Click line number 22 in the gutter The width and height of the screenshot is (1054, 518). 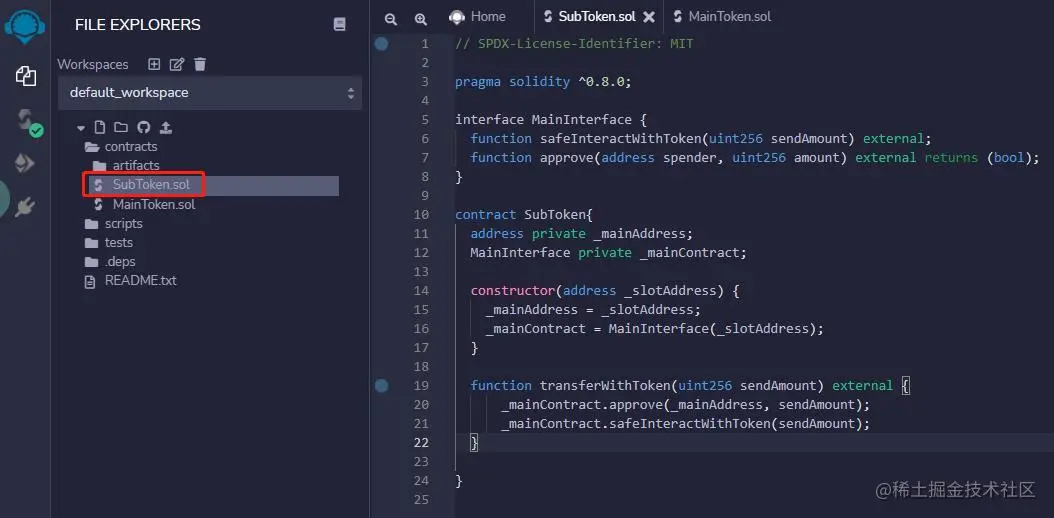pos(421,443)
